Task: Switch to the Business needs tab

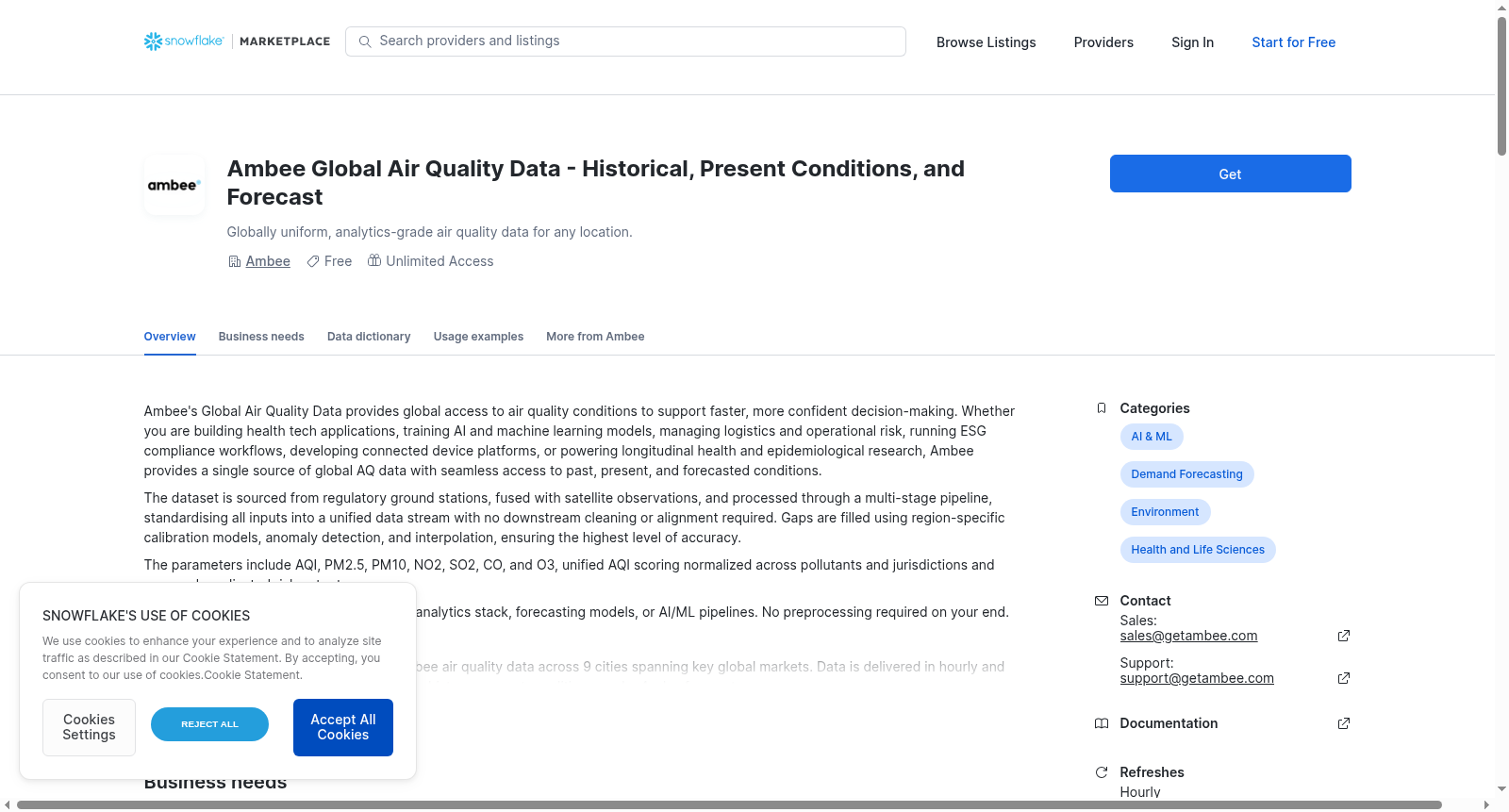Action: coord(261,337)
